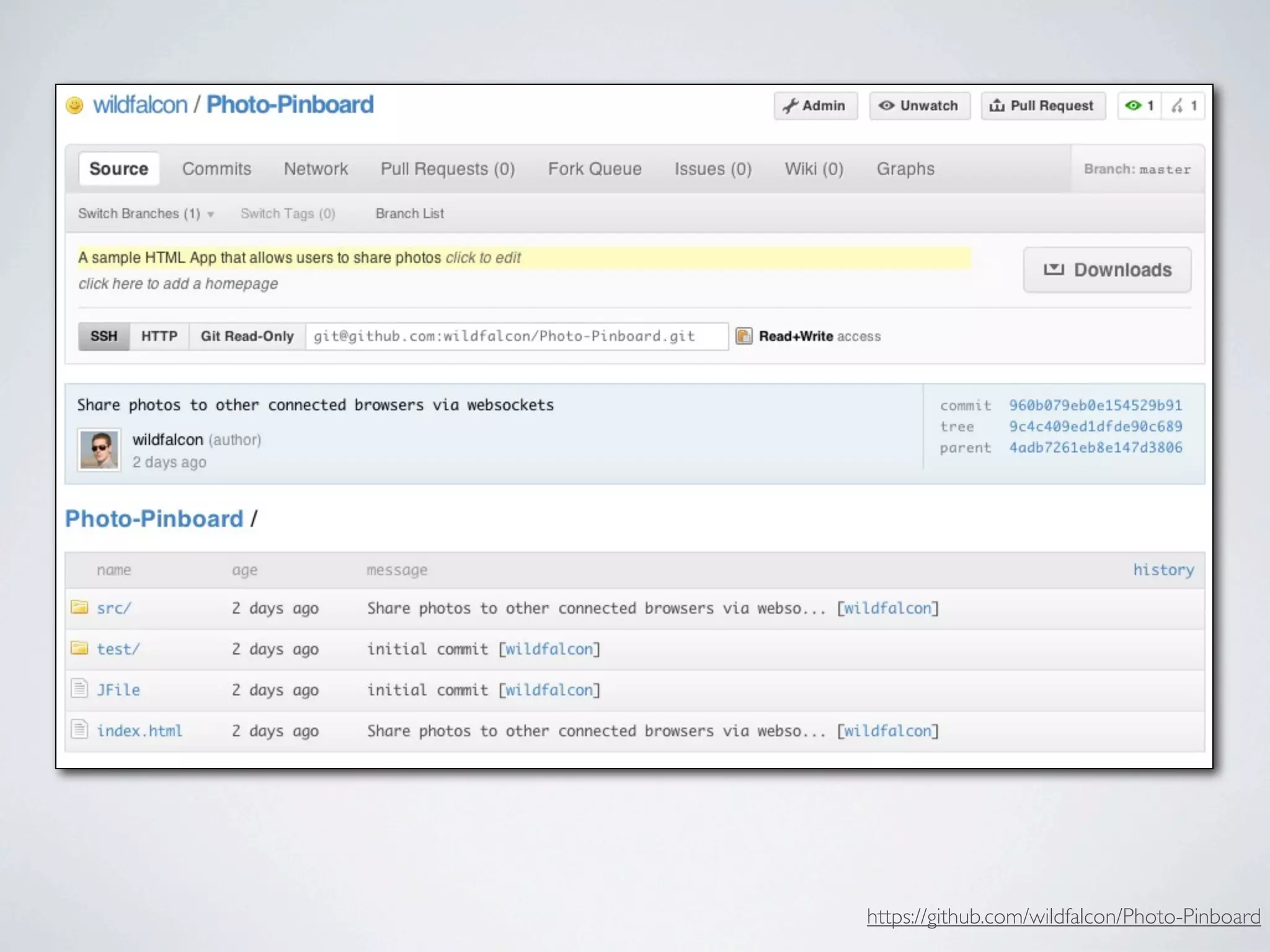Copy the clone URL with the clipboard icon
Screen dimensions: 1270x952
coord(744,336)
